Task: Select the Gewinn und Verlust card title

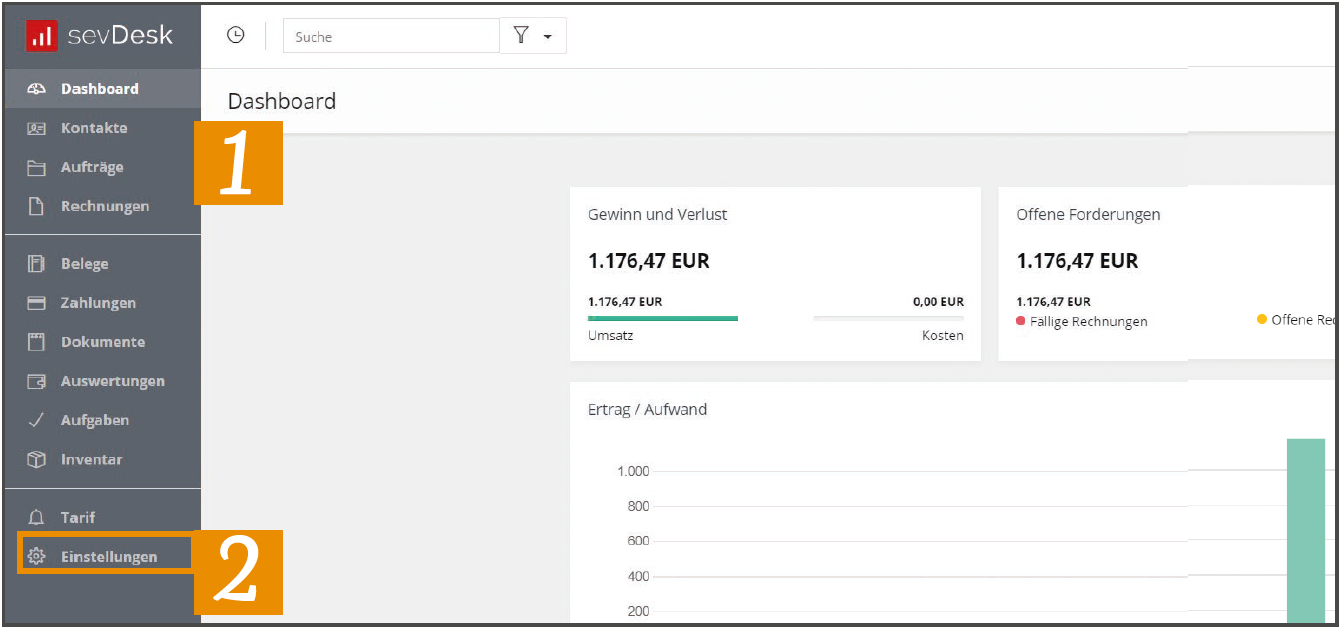Action: 658,215
